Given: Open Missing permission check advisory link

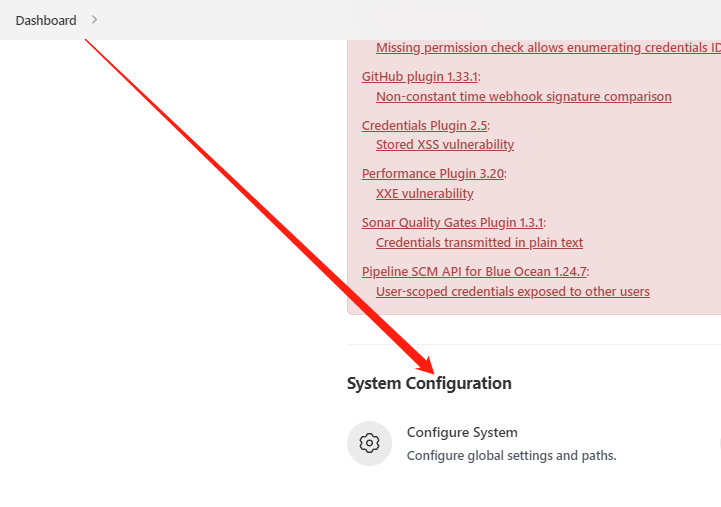Looking at the screenshot, I should [547, 48].
